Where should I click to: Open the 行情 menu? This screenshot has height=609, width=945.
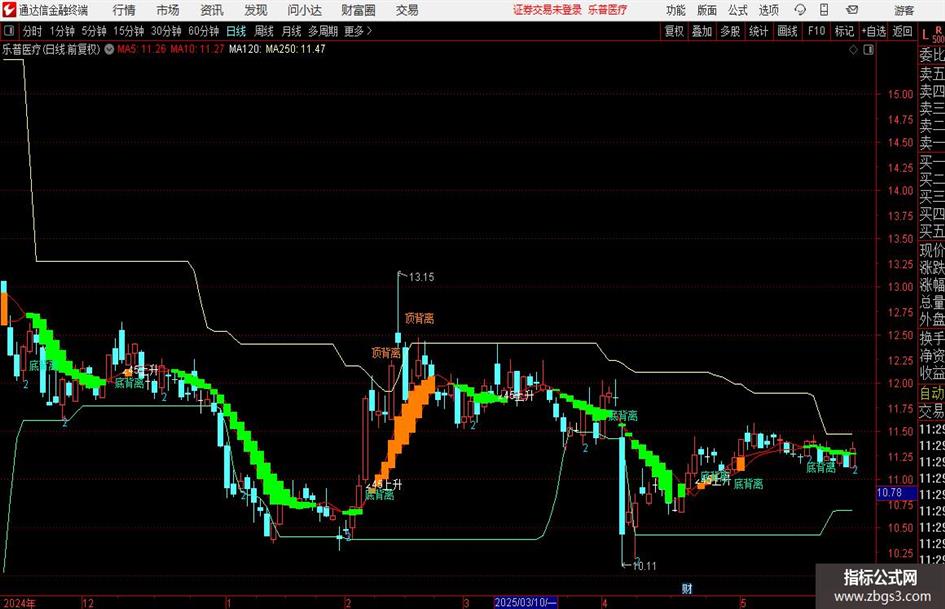124,10
